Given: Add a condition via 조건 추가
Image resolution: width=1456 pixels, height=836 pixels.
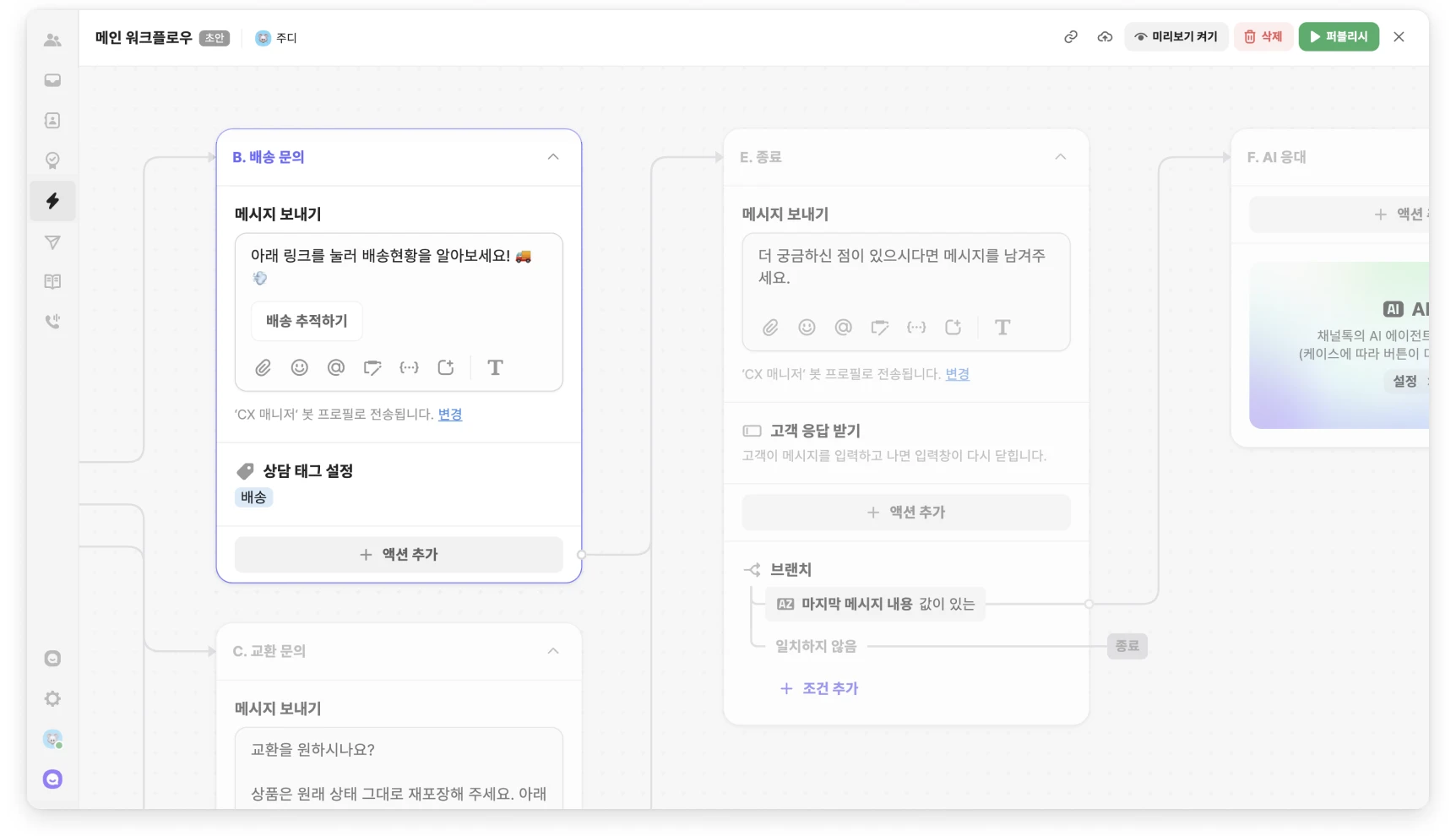Looking at the screenshot, I should pyautogui.click(x=818, y=688).
